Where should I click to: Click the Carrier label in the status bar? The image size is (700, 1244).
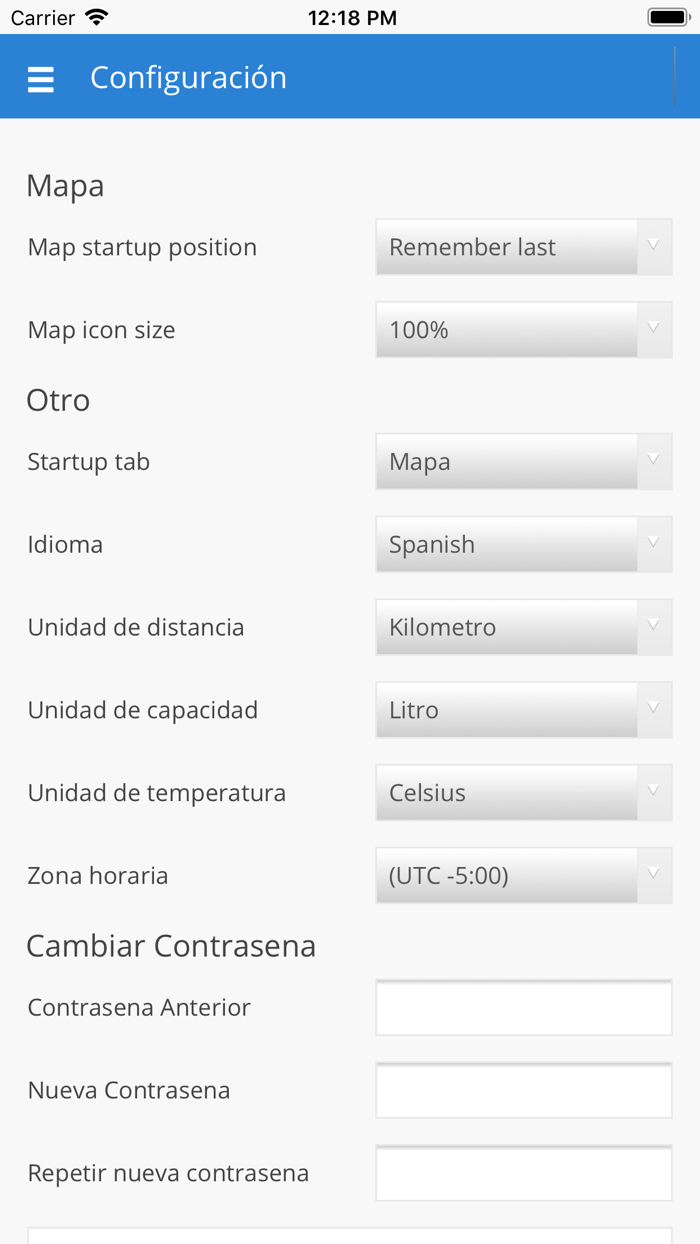click(x=37, y=16)
